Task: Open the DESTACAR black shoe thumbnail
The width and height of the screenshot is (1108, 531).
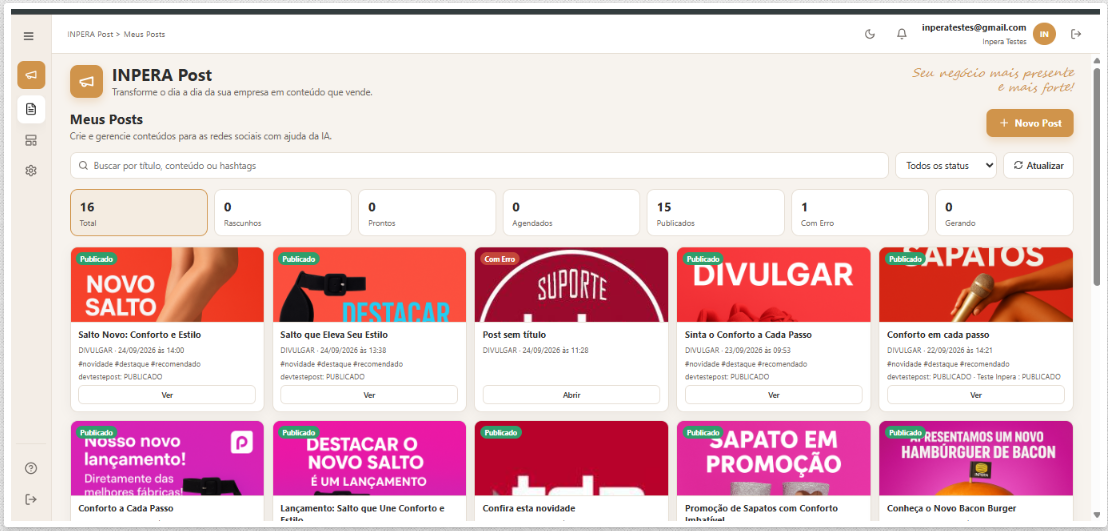Action: (370, 285)
